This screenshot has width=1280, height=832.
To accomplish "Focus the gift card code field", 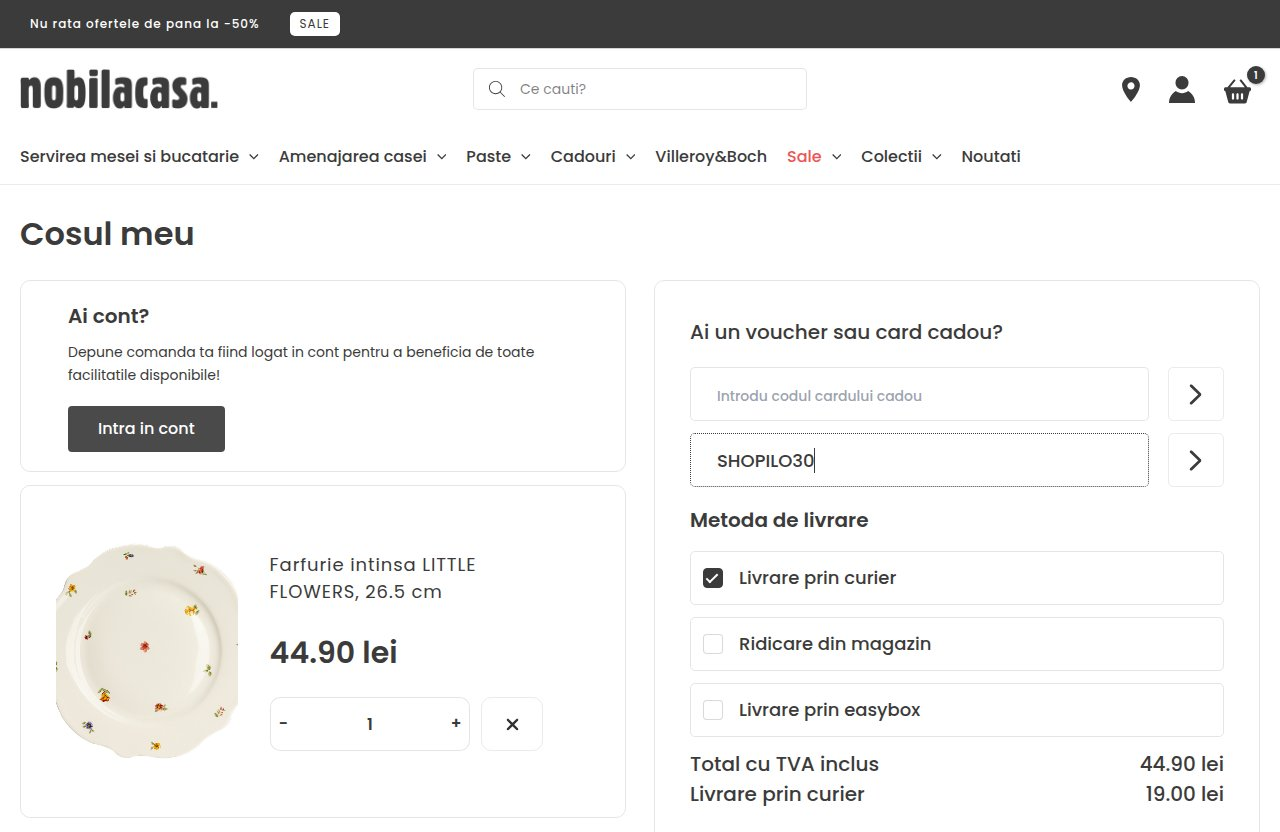I will pyautogui.click(x=919, y=394).
